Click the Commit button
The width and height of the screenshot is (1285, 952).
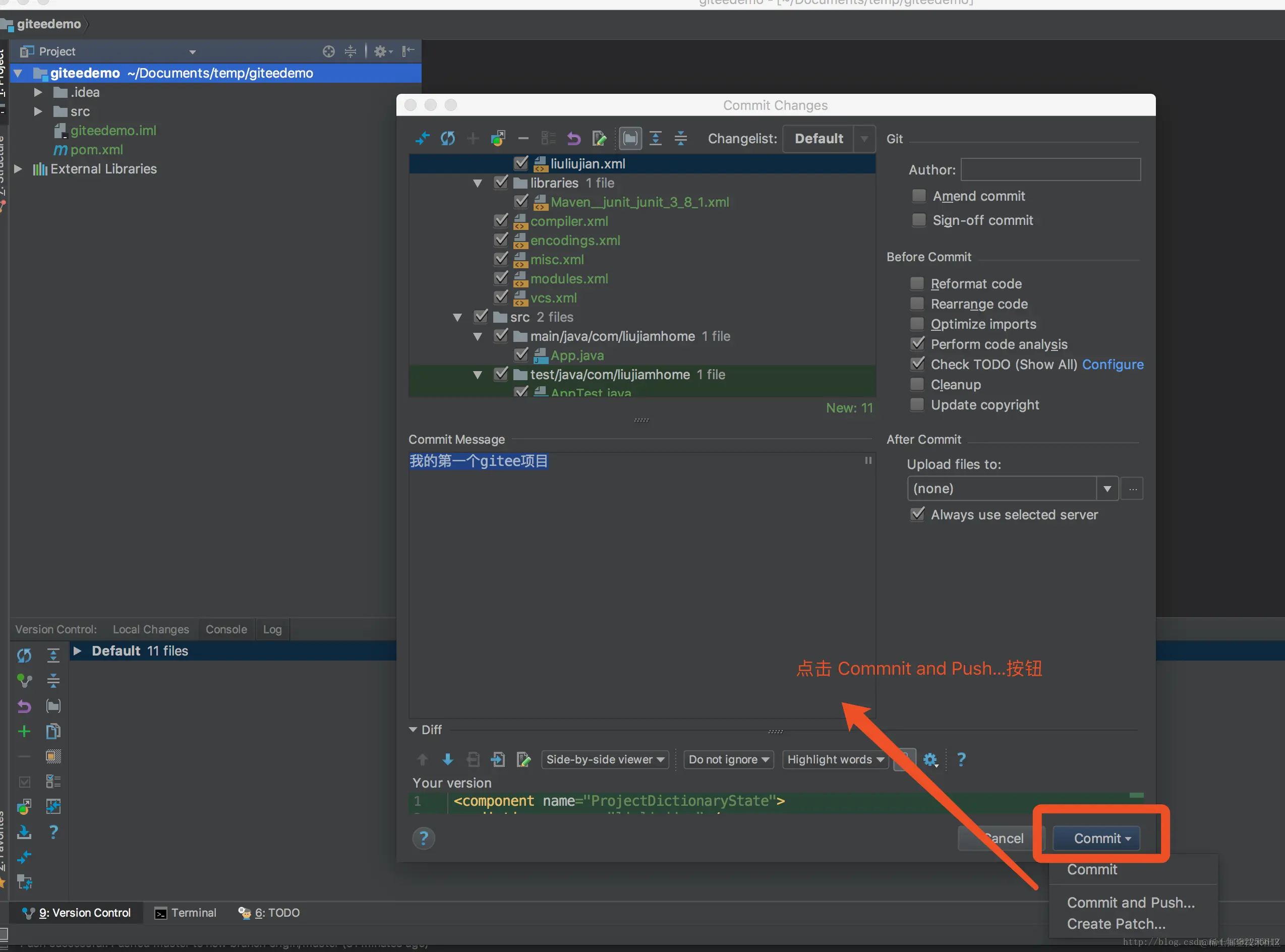pyautogui.click(x=1096, y=838)
